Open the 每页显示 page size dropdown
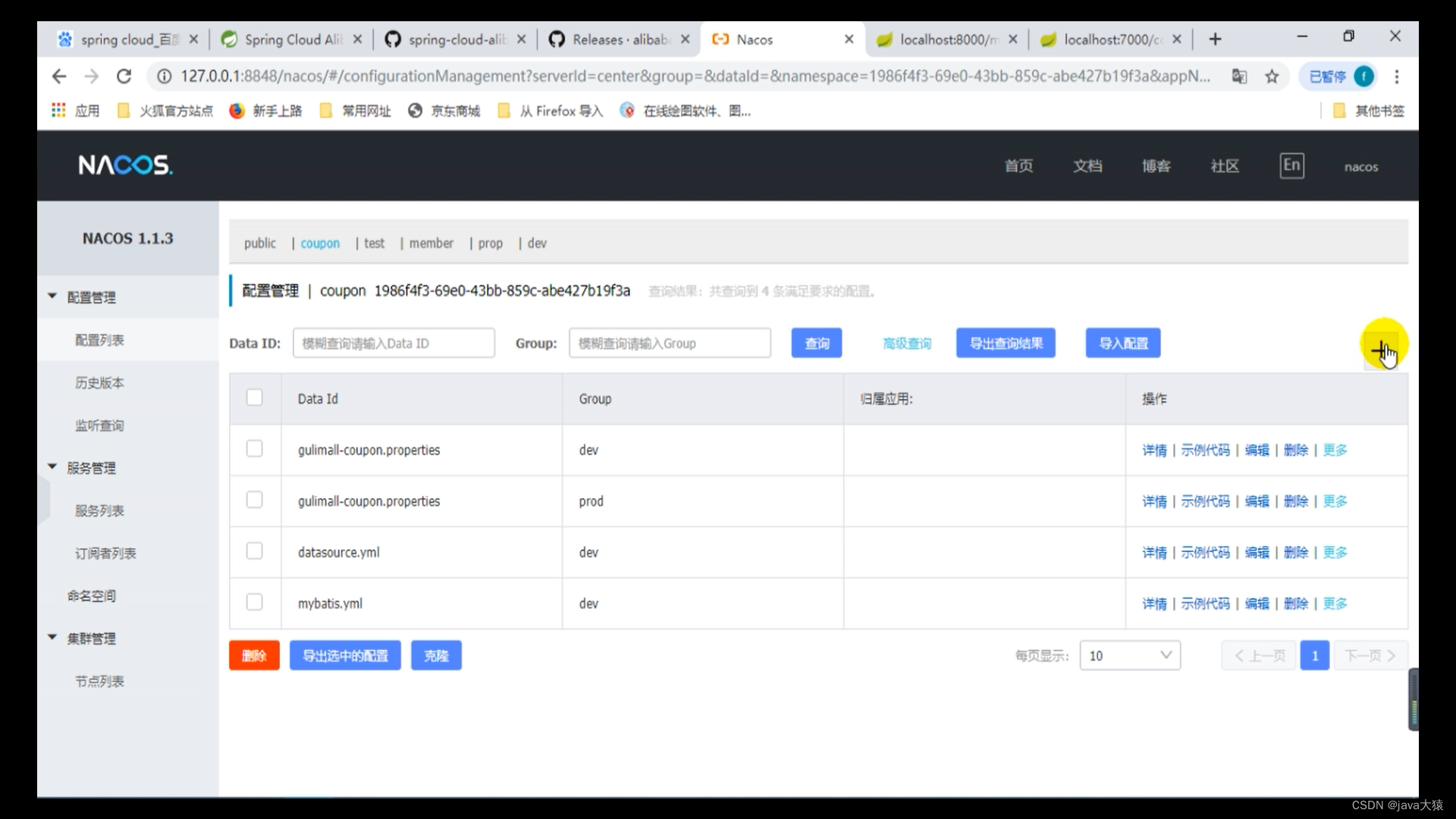This screenshot has height=819, width=1456. tap(1130, 655)
